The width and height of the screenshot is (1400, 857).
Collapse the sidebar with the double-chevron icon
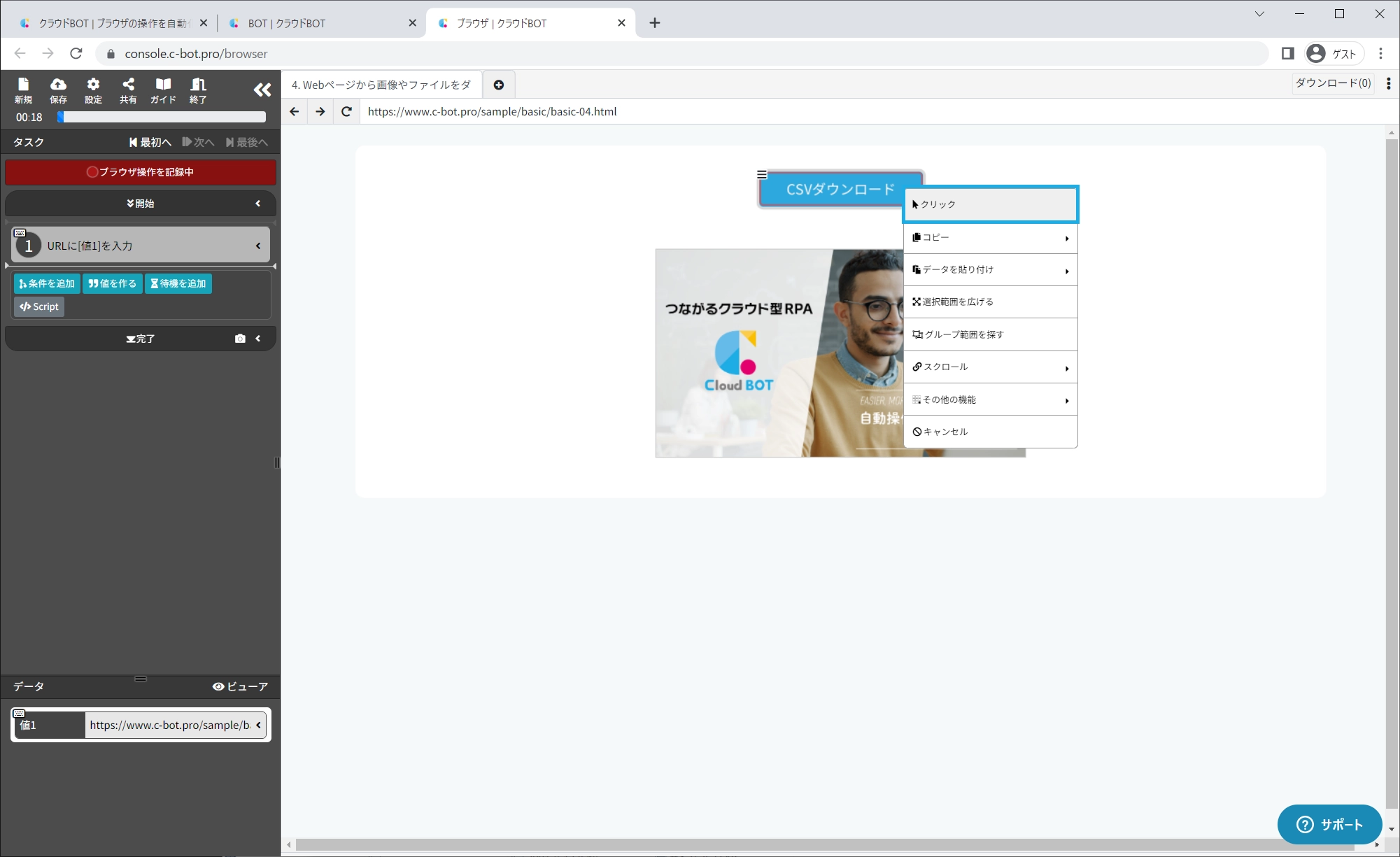pos(262,90)
